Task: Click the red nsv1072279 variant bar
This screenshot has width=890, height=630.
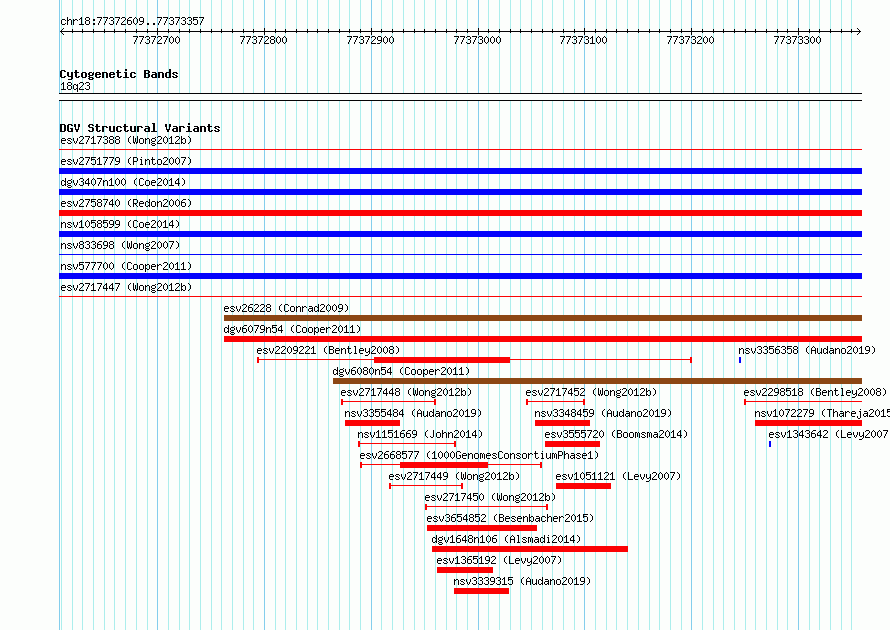Action: pos(808,423)
